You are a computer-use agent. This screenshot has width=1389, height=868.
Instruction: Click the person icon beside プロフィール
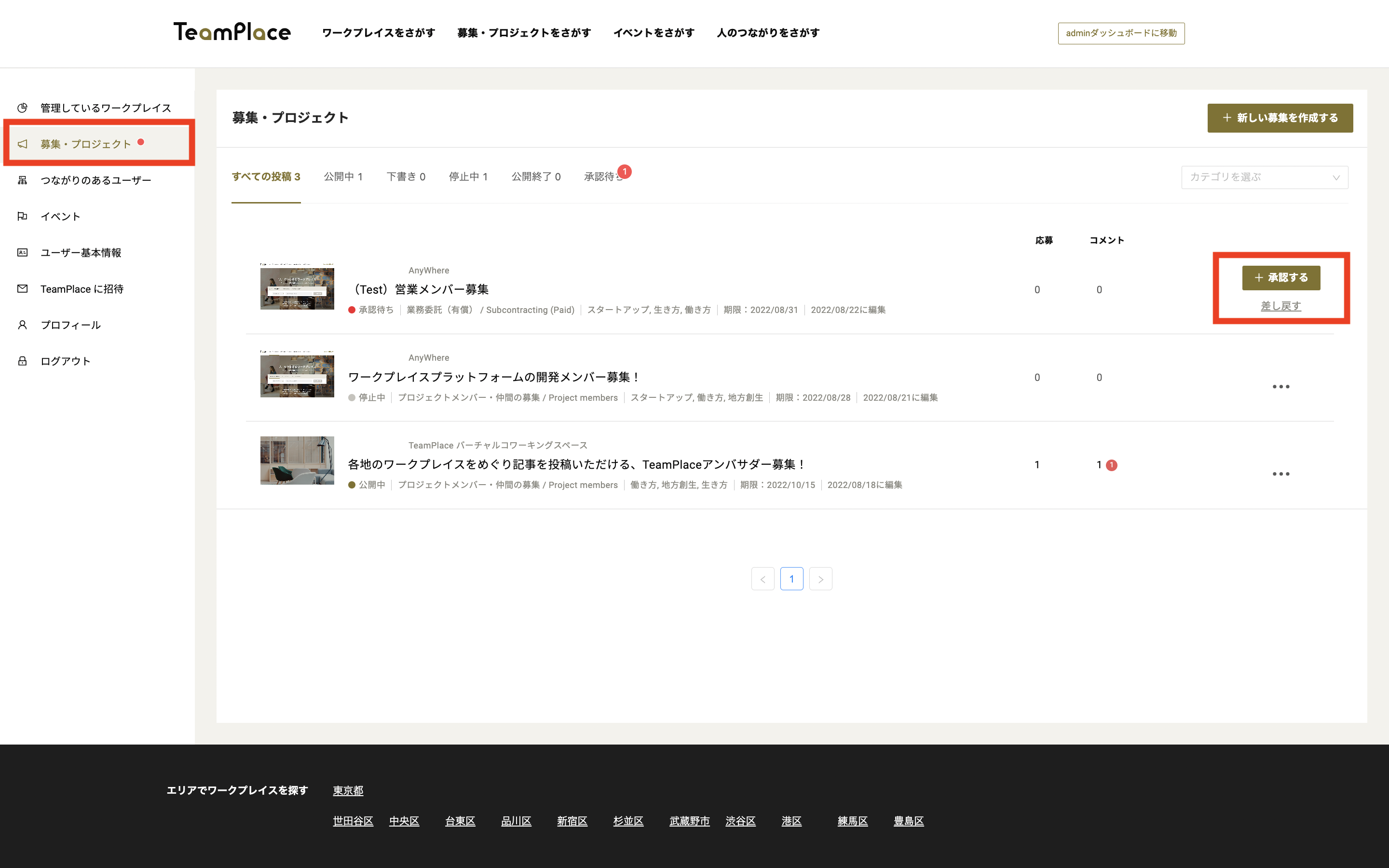tap(22, 325)
